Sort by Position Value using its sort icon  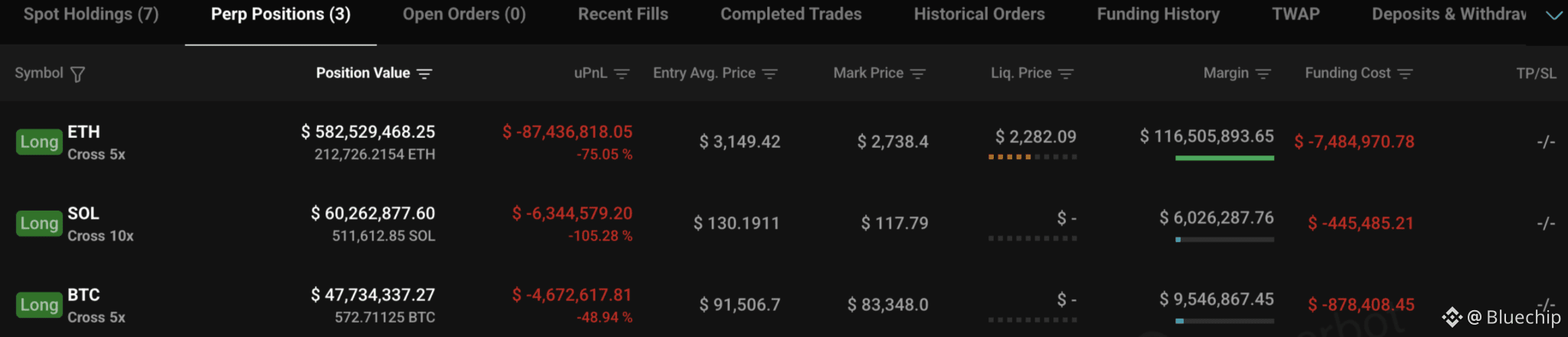point(424,74)
